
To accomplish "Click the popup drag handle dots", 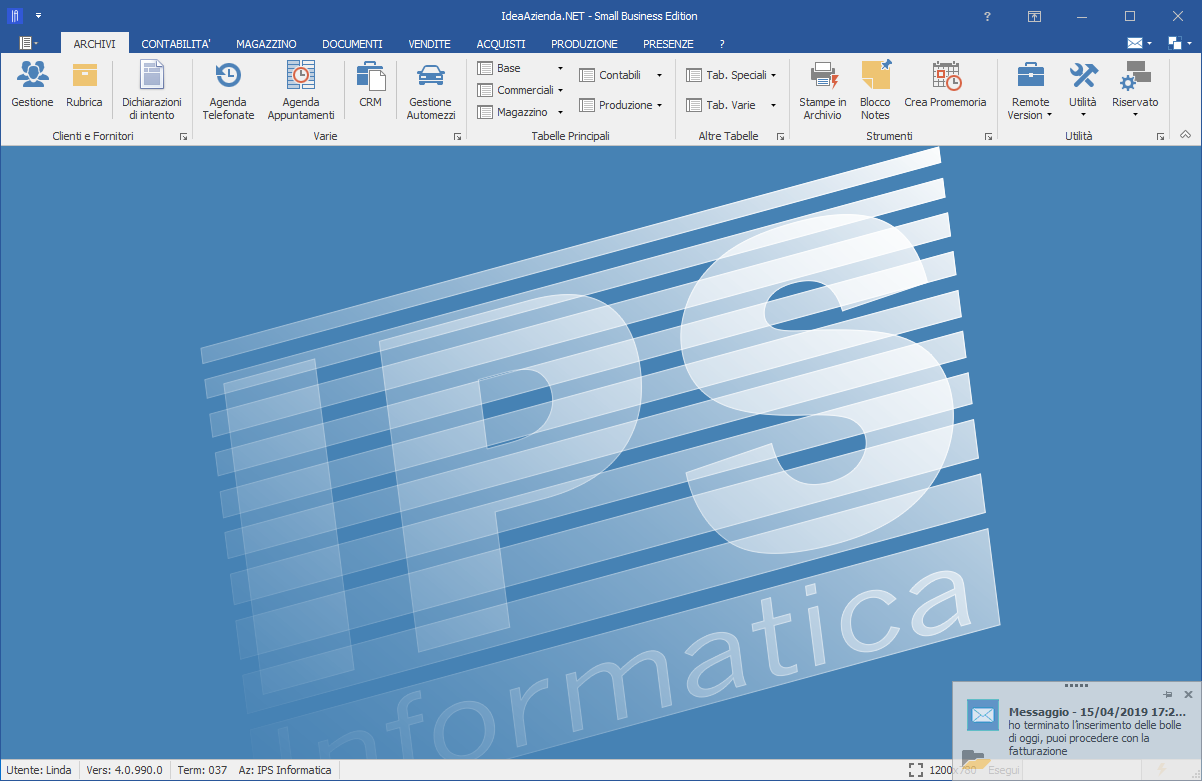I will (x=1077, y=685).
